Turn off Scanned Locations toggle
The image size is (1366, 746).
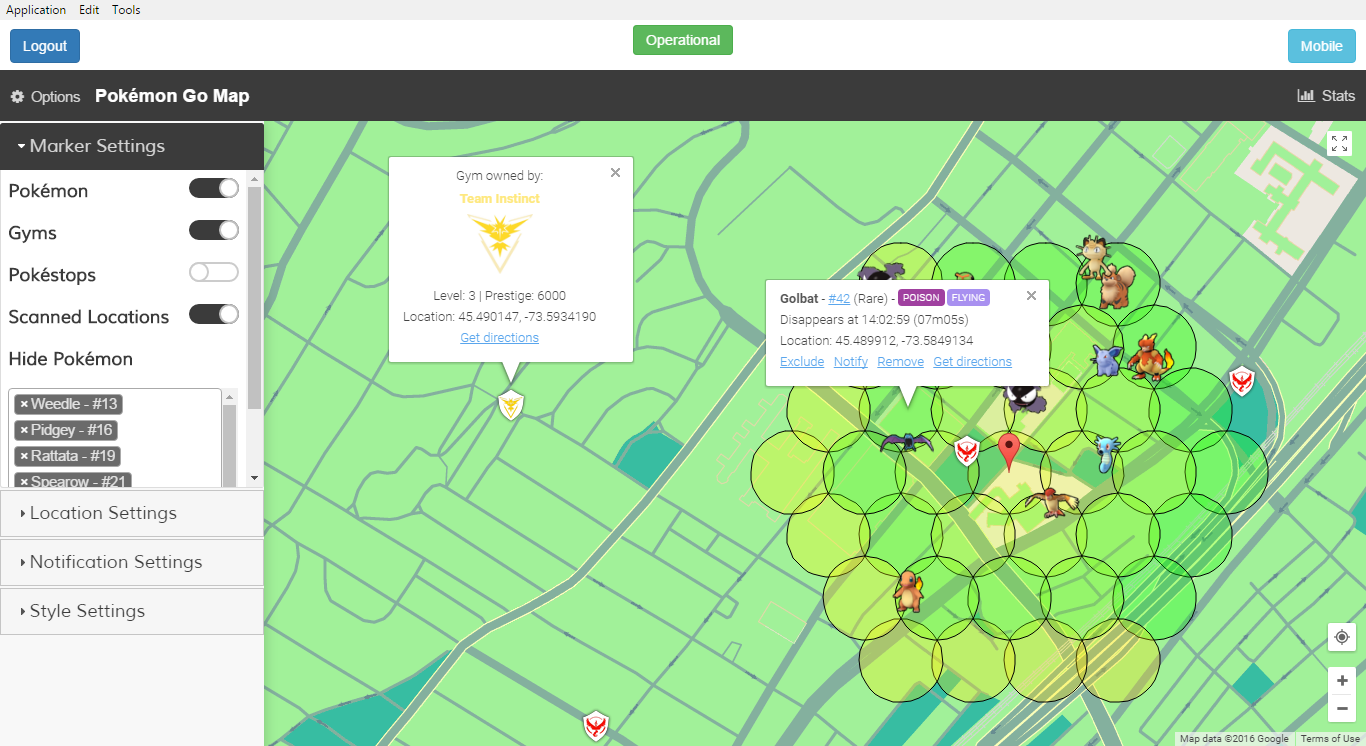214,315
